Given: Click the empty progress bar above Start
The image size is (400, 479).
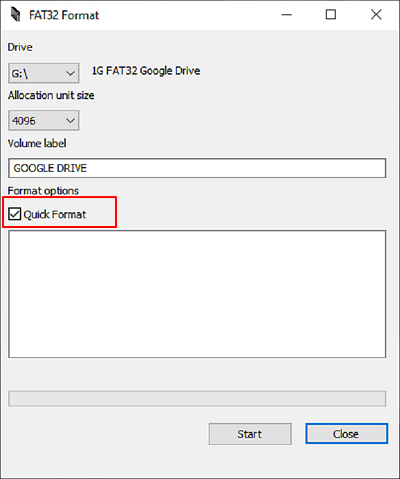Looking at the screenshot, I should pyautogui.click(x=197, y=399).
